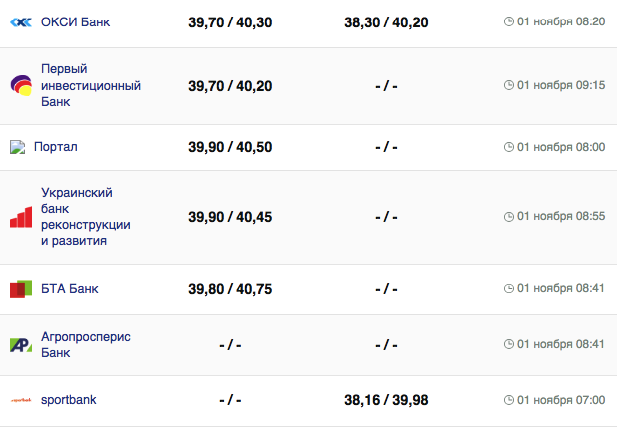This screenshot has width=617, height=427.
Task: Click the БТА Банк logo icon
Action: (x=21, y=289)
